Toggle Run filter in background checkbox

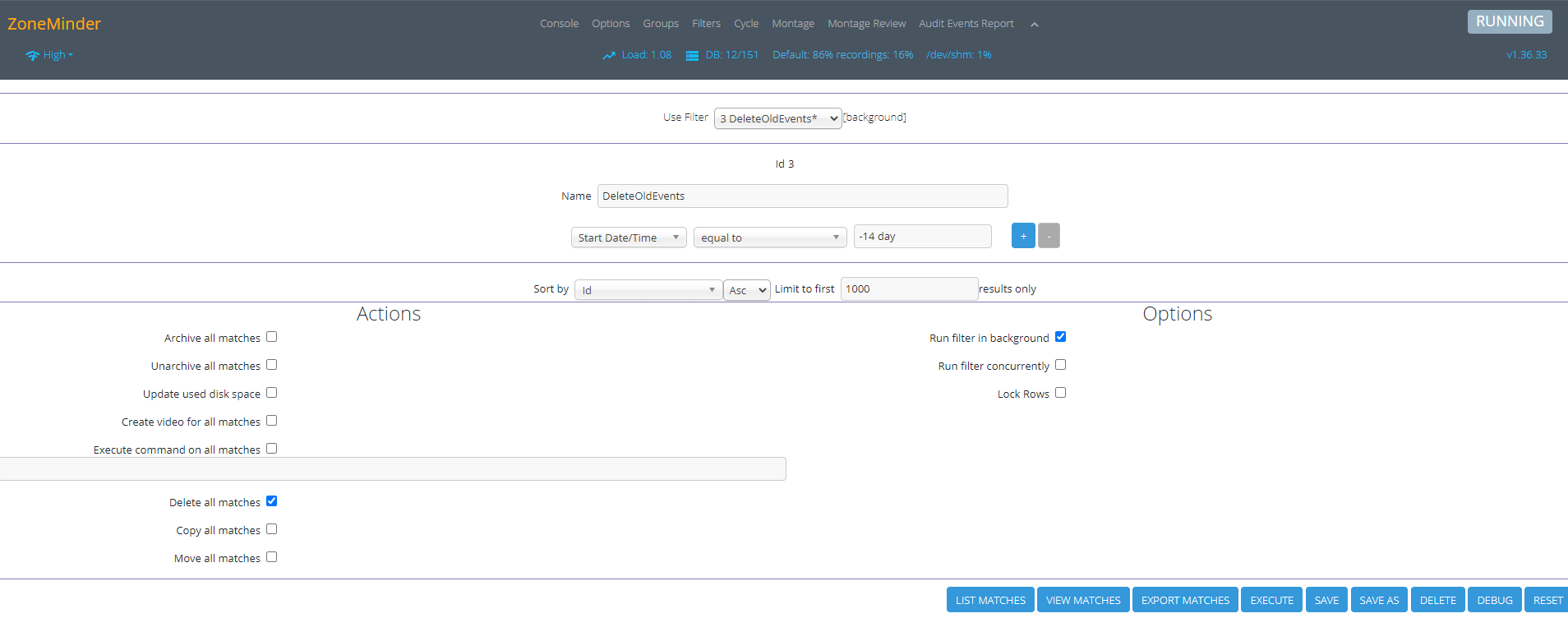point(1060,337)
